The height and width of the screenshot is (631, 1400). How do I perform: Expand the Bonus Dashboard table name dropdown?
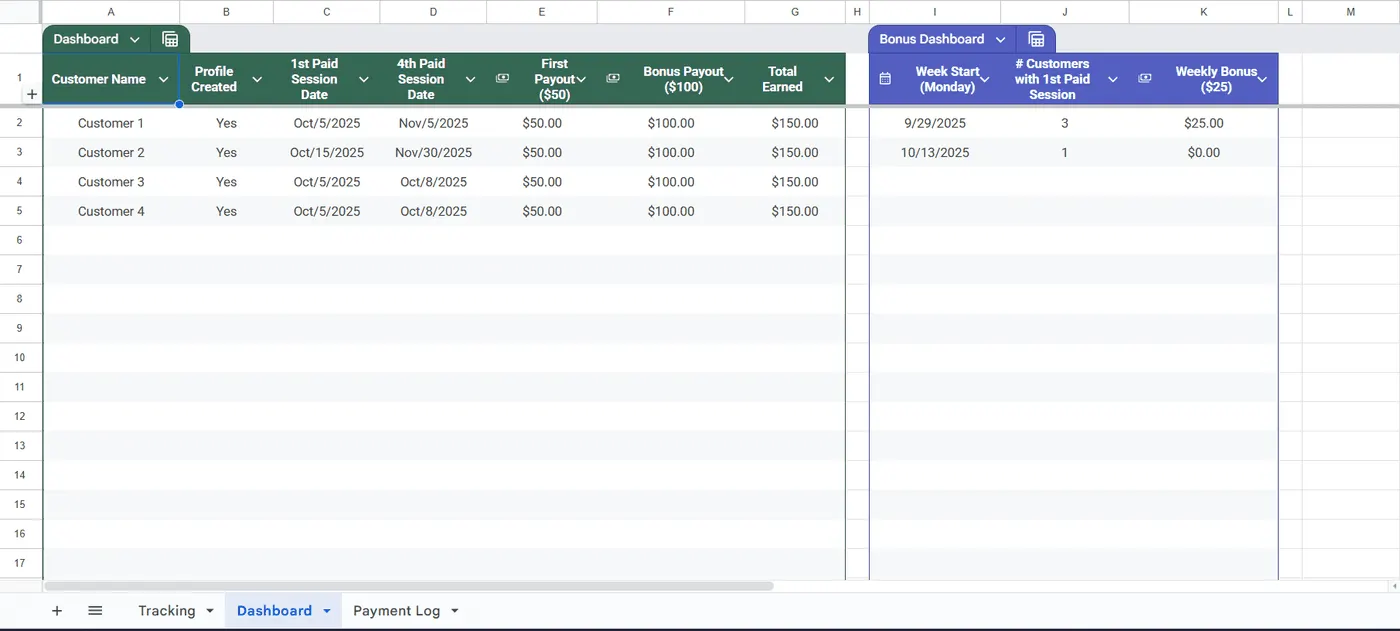click(1000, 39)
